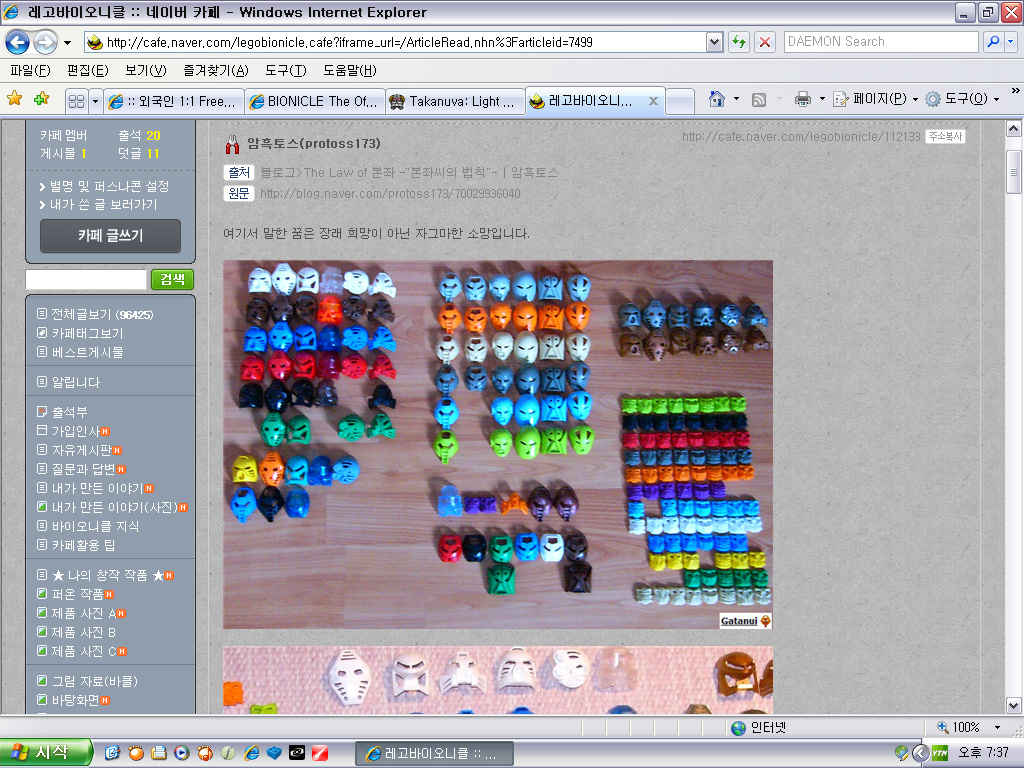Open recent pages dropdown next to Forward
The height and width of the screenshot is (768, 1024).
click(67, 43)
